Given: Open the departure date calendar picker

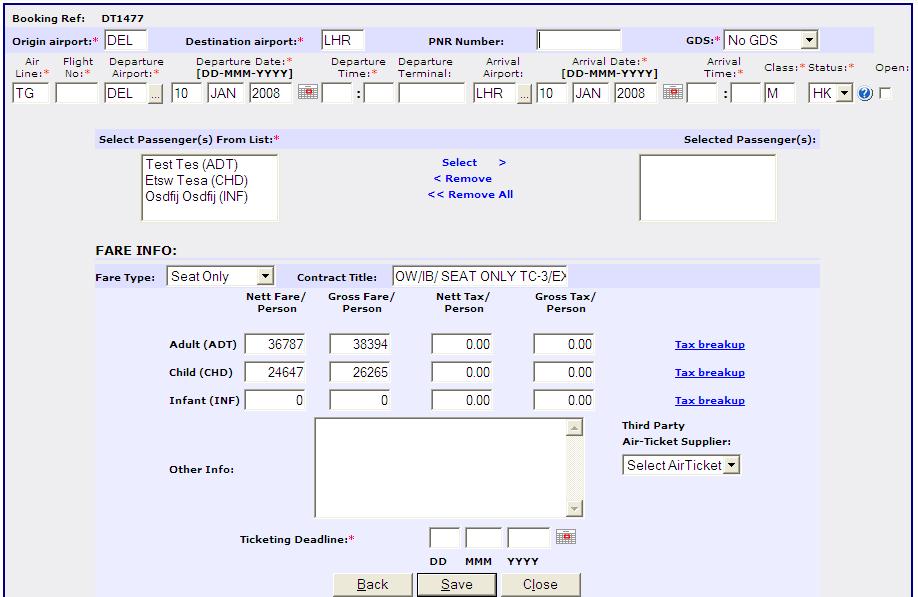Looking at the screenshot, I should tap(308, 93).
